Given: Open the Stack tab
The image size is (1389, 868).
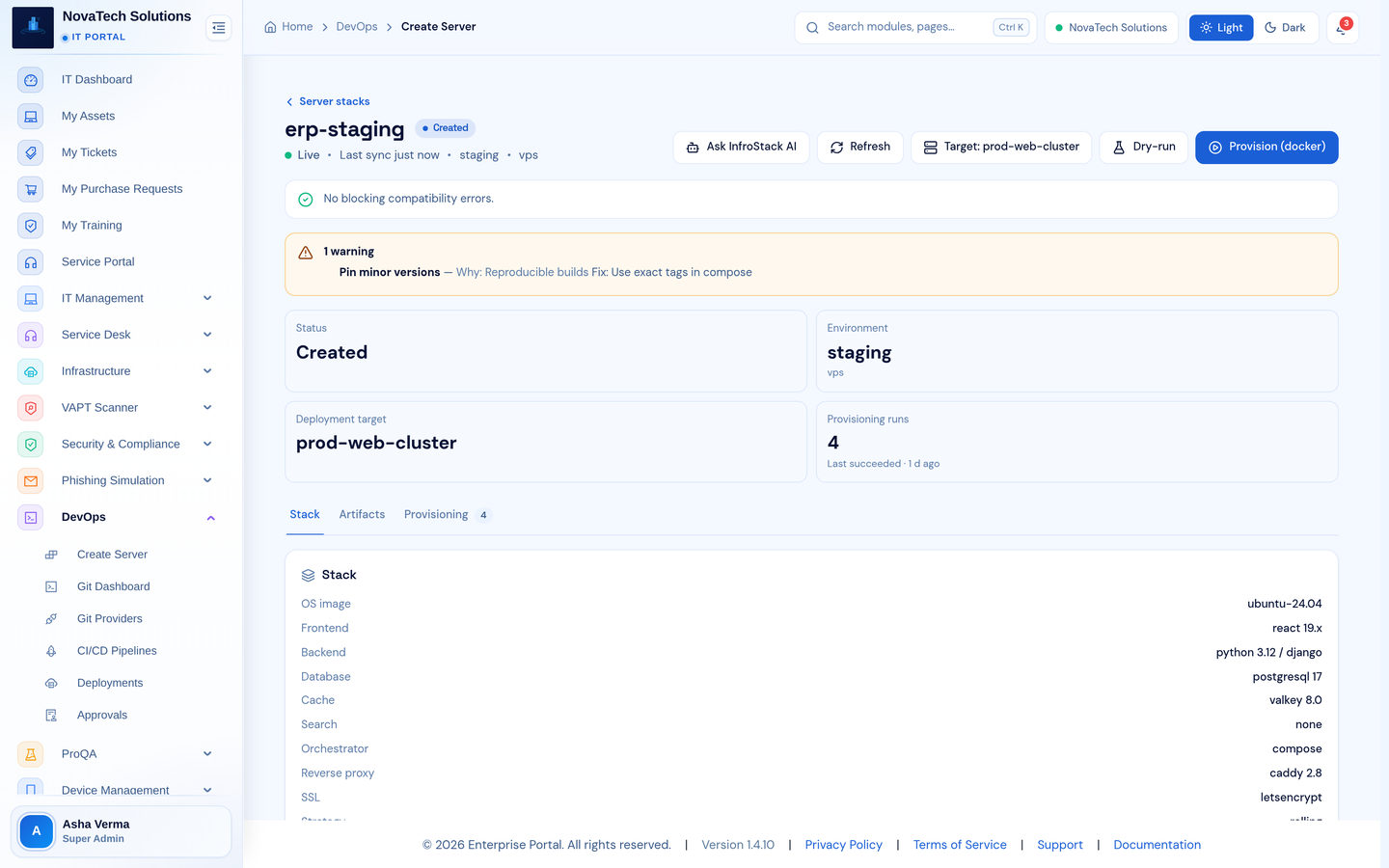Looking at the screenshot, I should (x=305, y=515).
